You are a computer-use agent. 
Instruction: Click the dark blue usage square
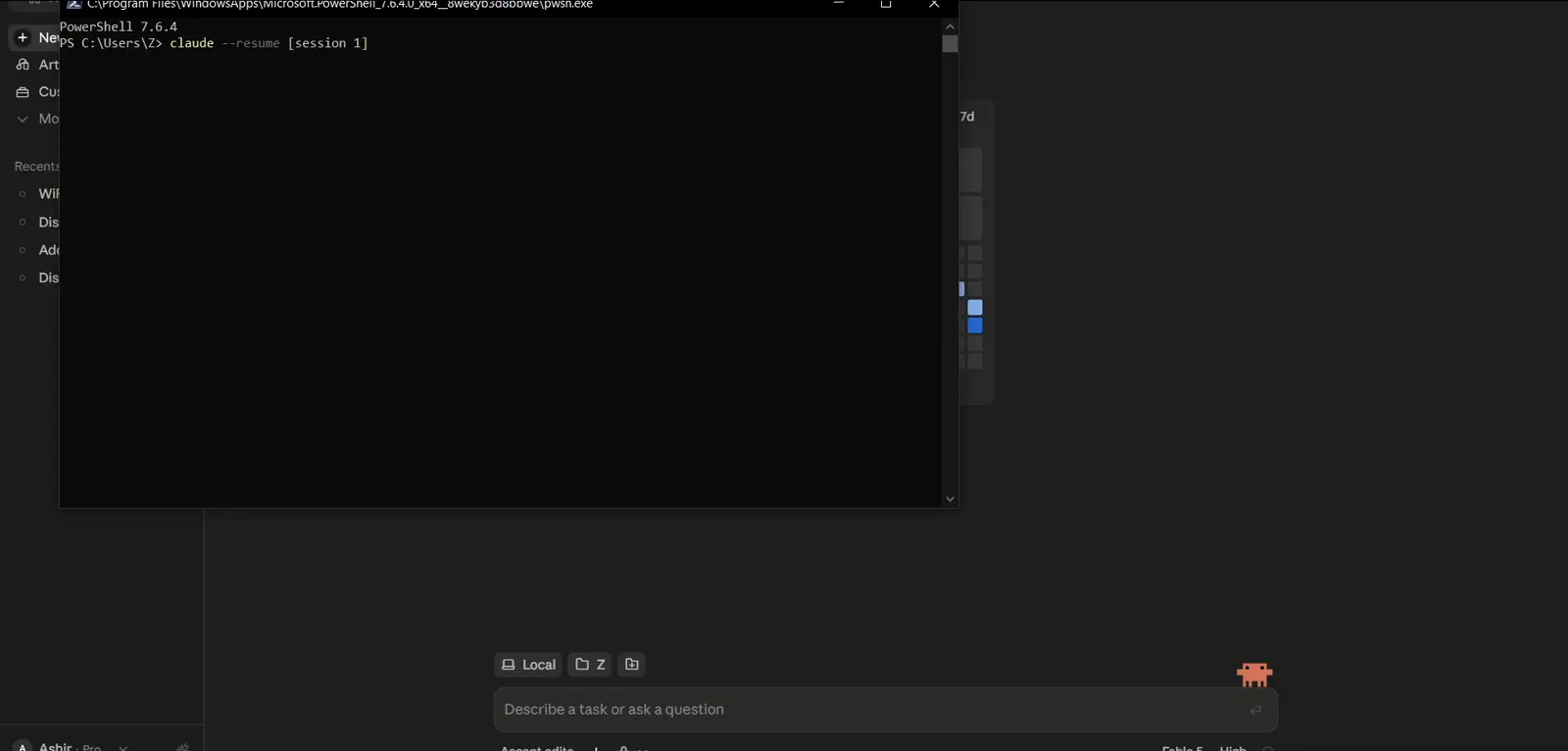[975, 325]
